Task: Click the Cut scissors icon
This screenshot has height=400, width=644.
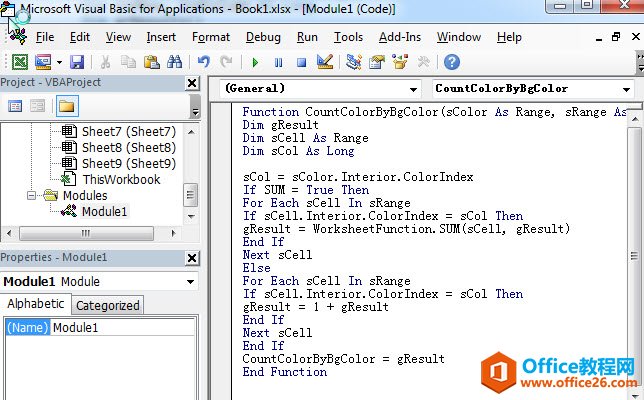Action: [x=106, y=62]
